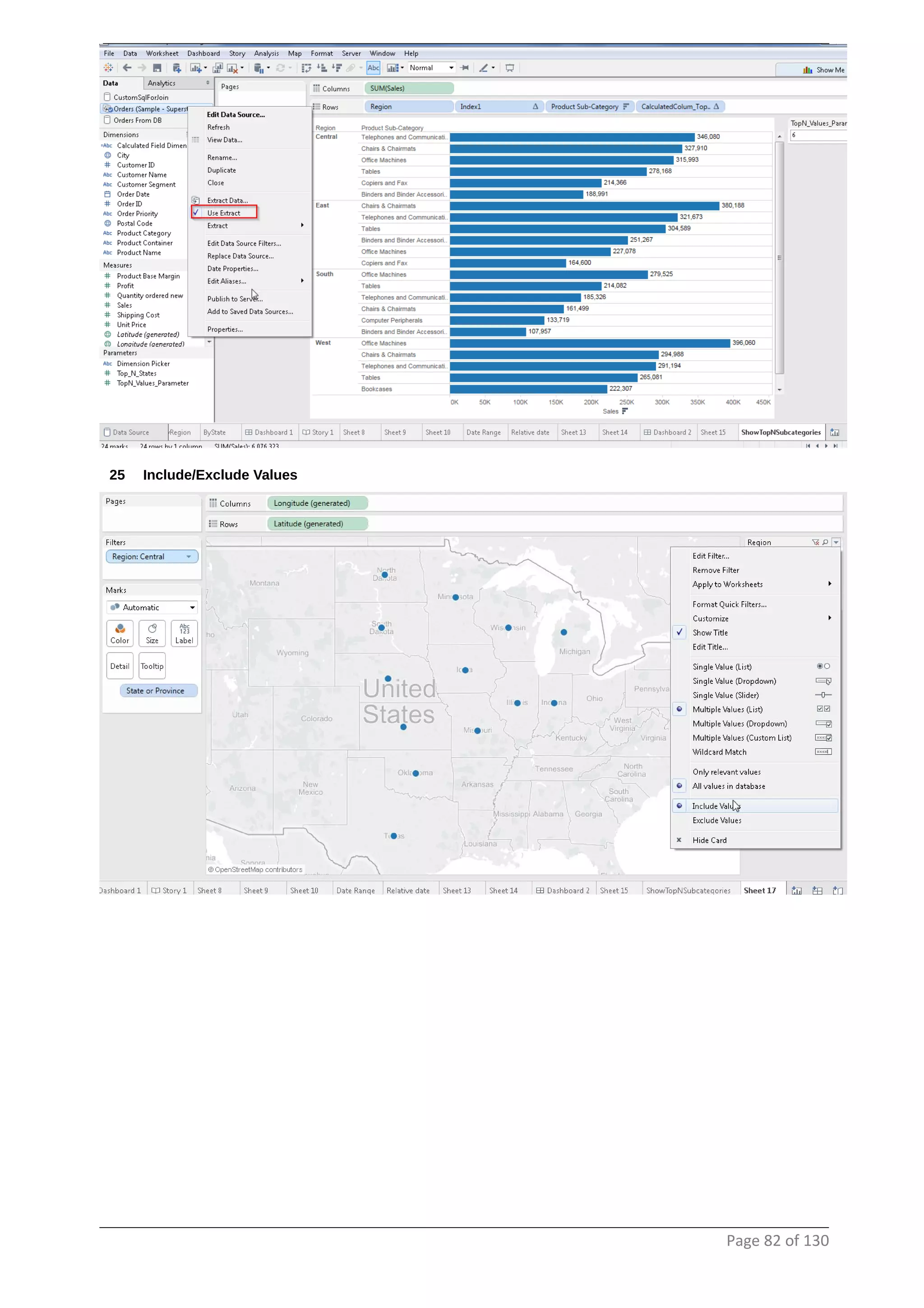This screenshot has height=1308, width=924.
Task: Click the Size marks card button
Action: tap(152, 633)
